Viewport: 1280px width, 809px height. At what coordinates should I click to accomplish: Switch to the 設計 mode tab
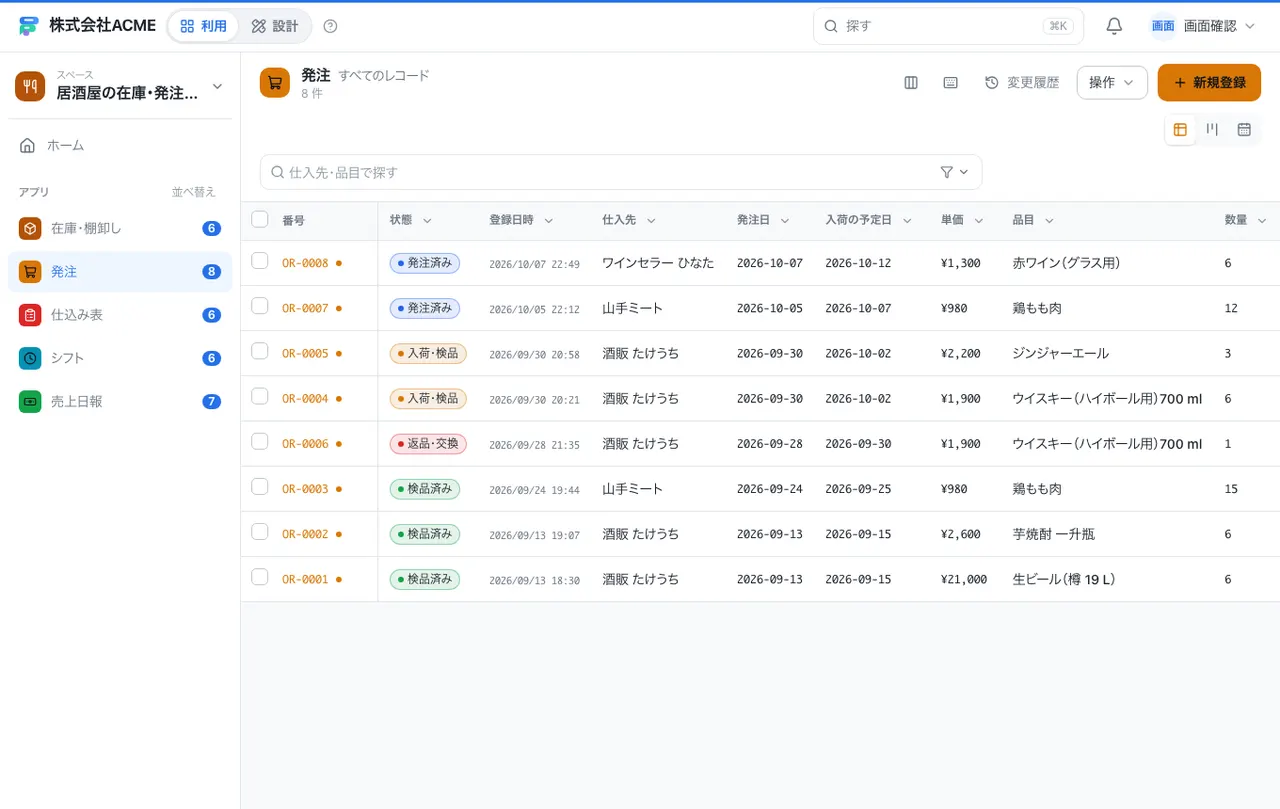tap(275, 26)
